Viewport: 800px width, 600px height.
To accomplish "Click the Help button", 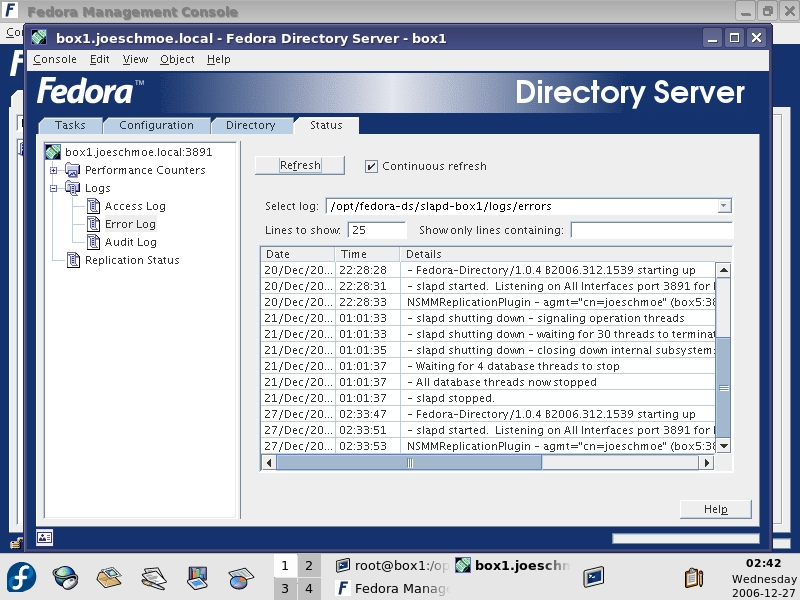I will (715, 509).
